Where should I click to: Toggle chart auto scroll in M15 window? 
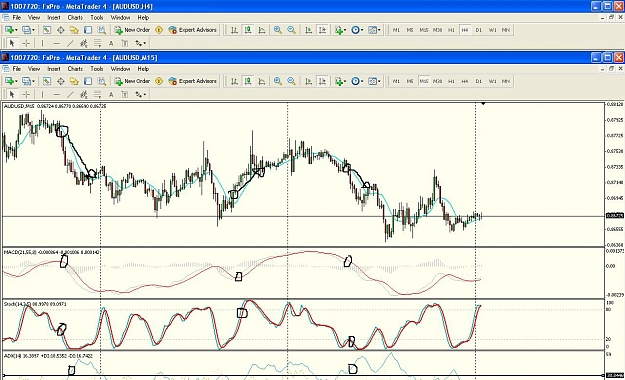tap(309, 81)
